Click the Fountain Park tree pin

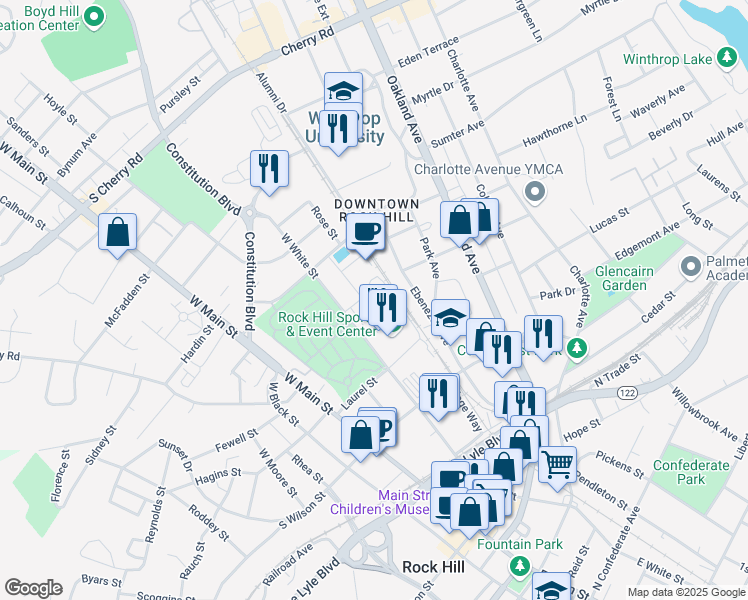click(x=519, y=568)
